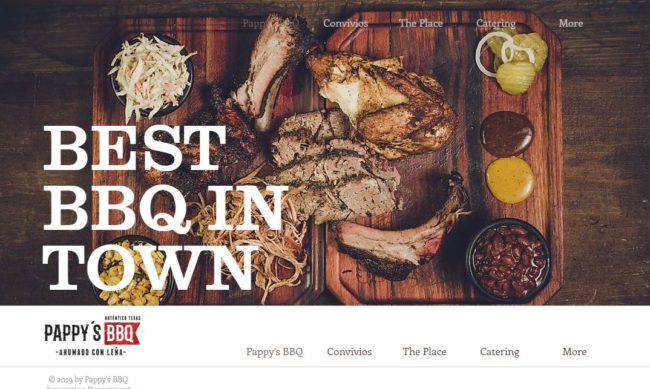
Task: Select Catering in the overlay menu on the photo
Action: (496, 24)
